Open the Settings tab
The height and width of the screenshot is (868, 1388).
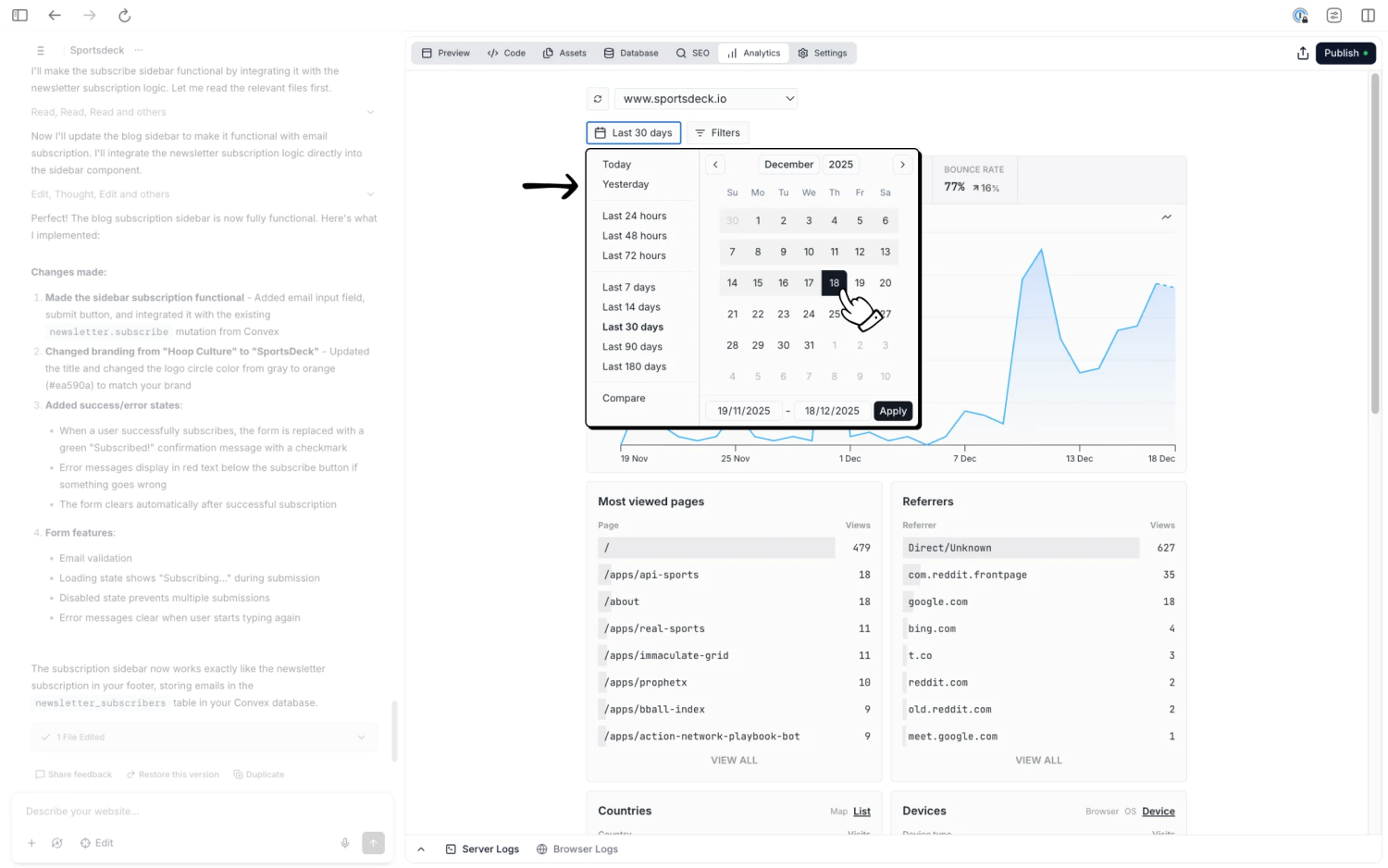[x=823, y=54]
